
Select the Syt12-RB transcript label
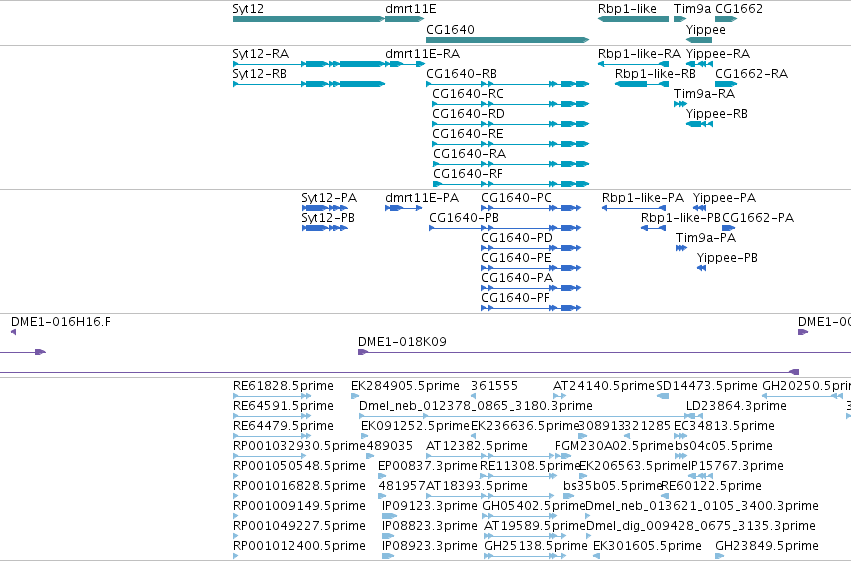[259, 74]
